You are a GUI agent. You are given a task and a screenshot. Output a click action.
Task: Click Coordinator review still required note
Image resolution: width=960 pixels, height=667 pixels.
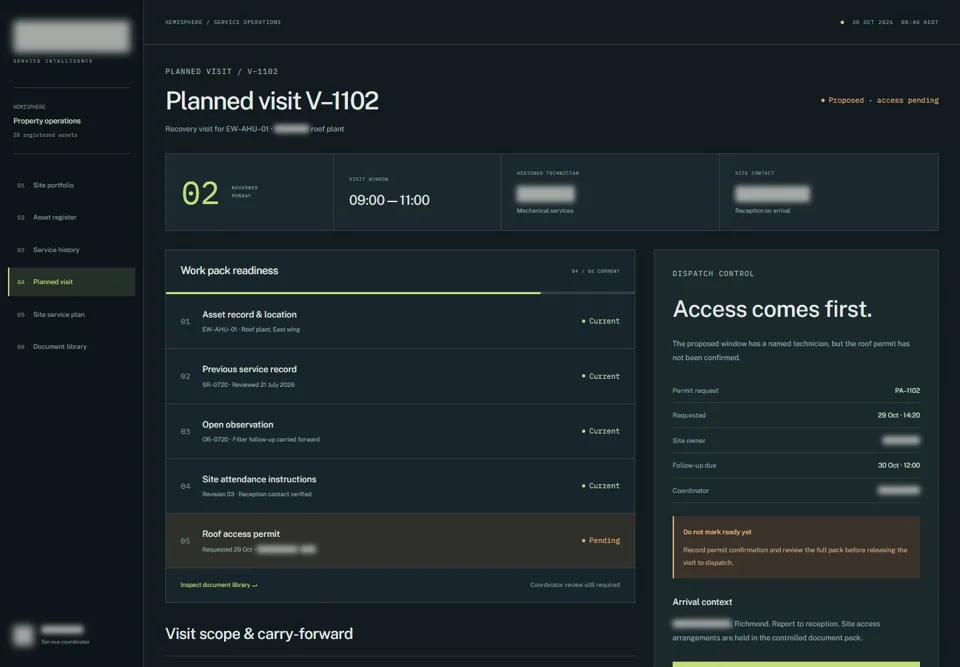pyautogui.click(x=575, y=585)
